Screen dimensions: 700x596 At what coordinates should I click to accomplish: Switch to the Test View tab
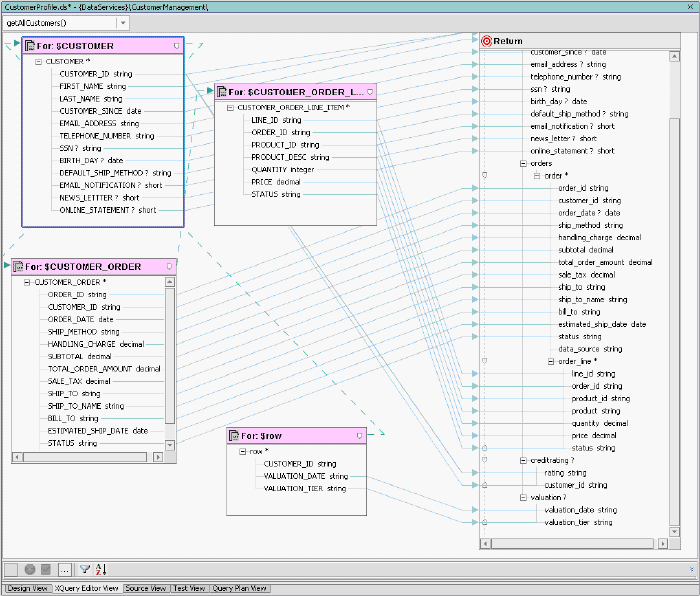(x=189, y=588)
